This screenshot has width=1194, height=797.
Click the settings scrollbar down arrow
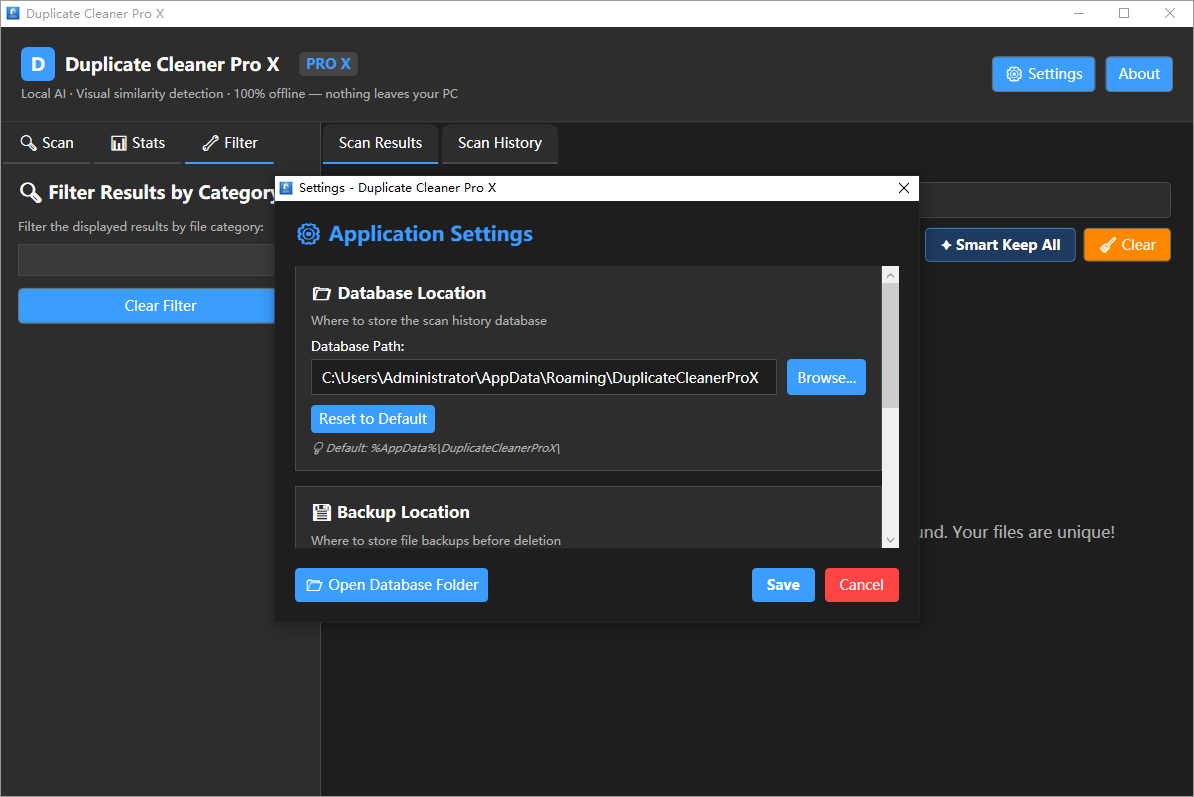click(890, 540)
